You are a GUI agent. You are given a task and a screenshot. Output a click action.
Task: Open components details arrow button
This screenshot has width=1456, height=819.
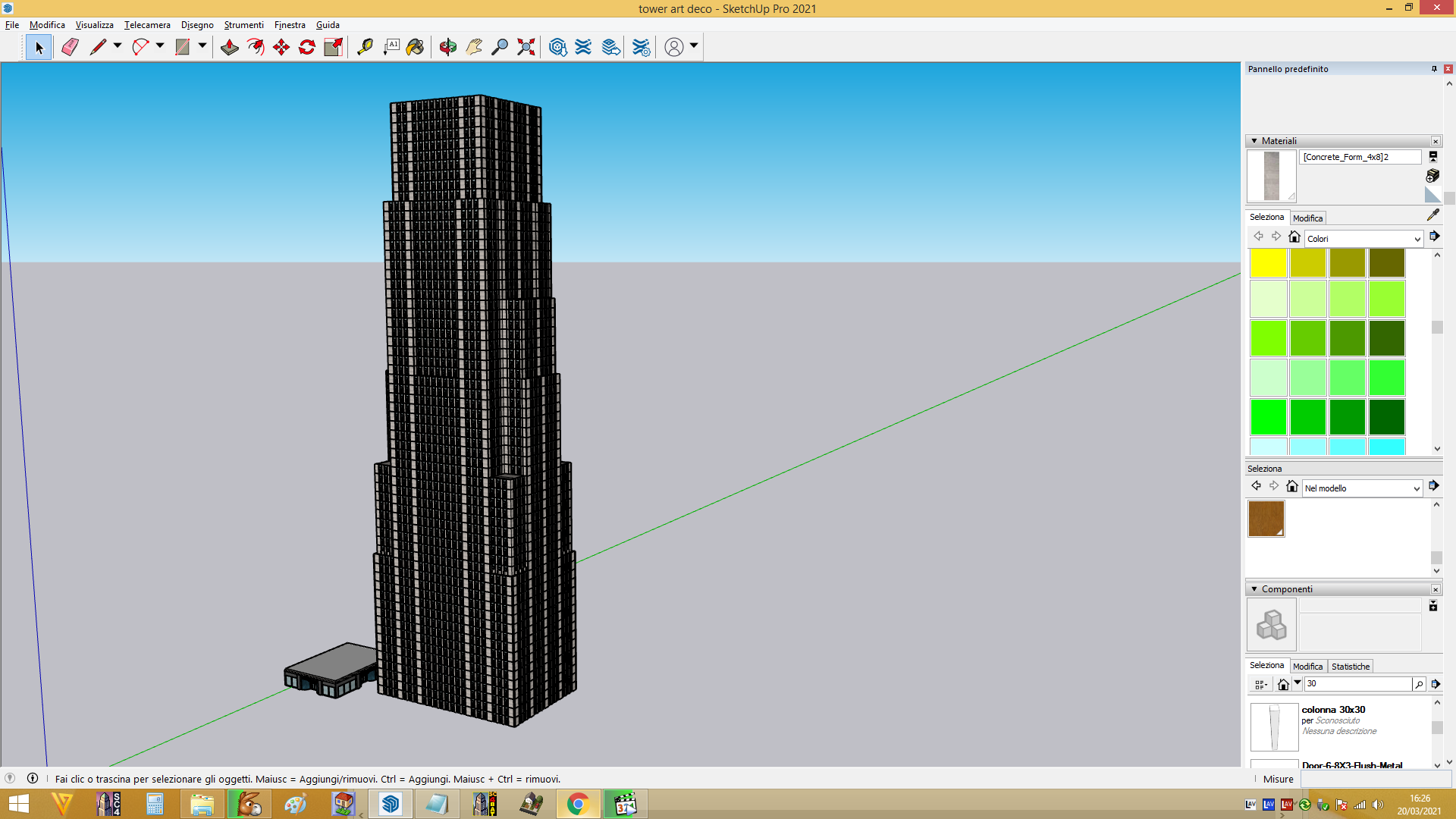point(1436,684)
